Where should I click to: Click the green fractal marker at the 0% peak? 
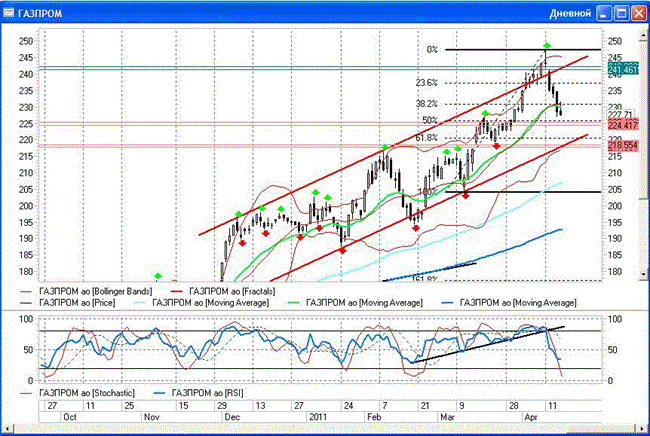coord(547,46)
